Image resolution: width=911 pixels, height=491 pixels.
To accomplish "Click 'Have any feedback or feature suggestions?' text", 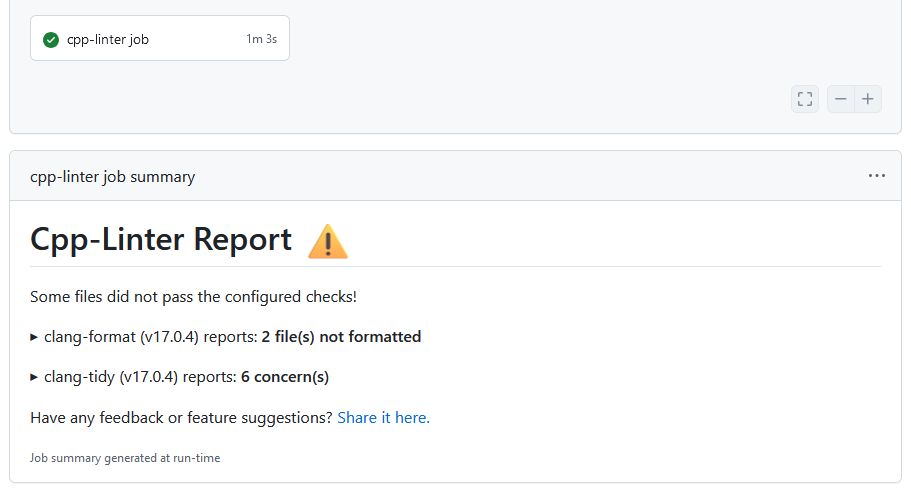I will click(x=181, y=418).
